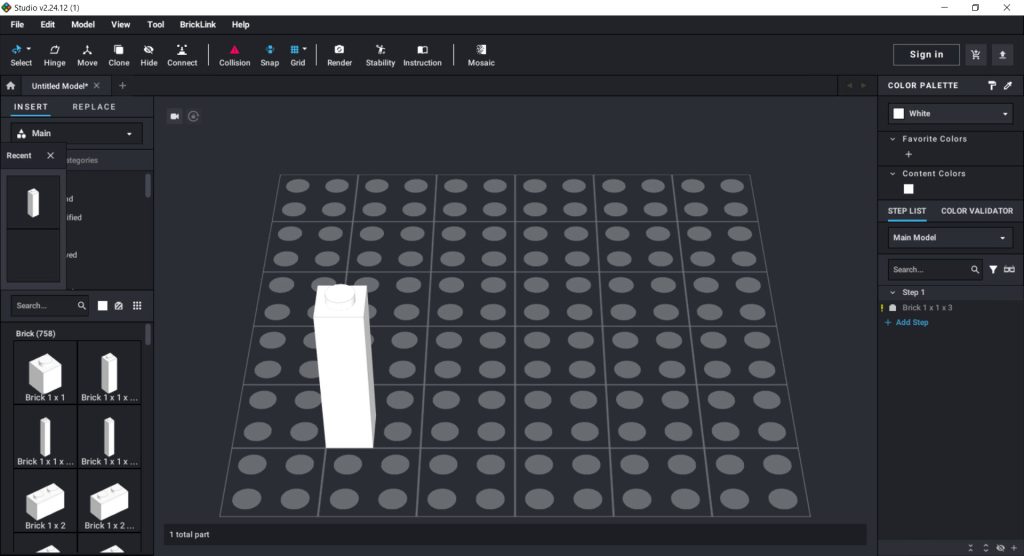Click the viewport camera icon
Image resolution: width=1024 pixels, height=556 pixels.
click(x=175, y=116)
